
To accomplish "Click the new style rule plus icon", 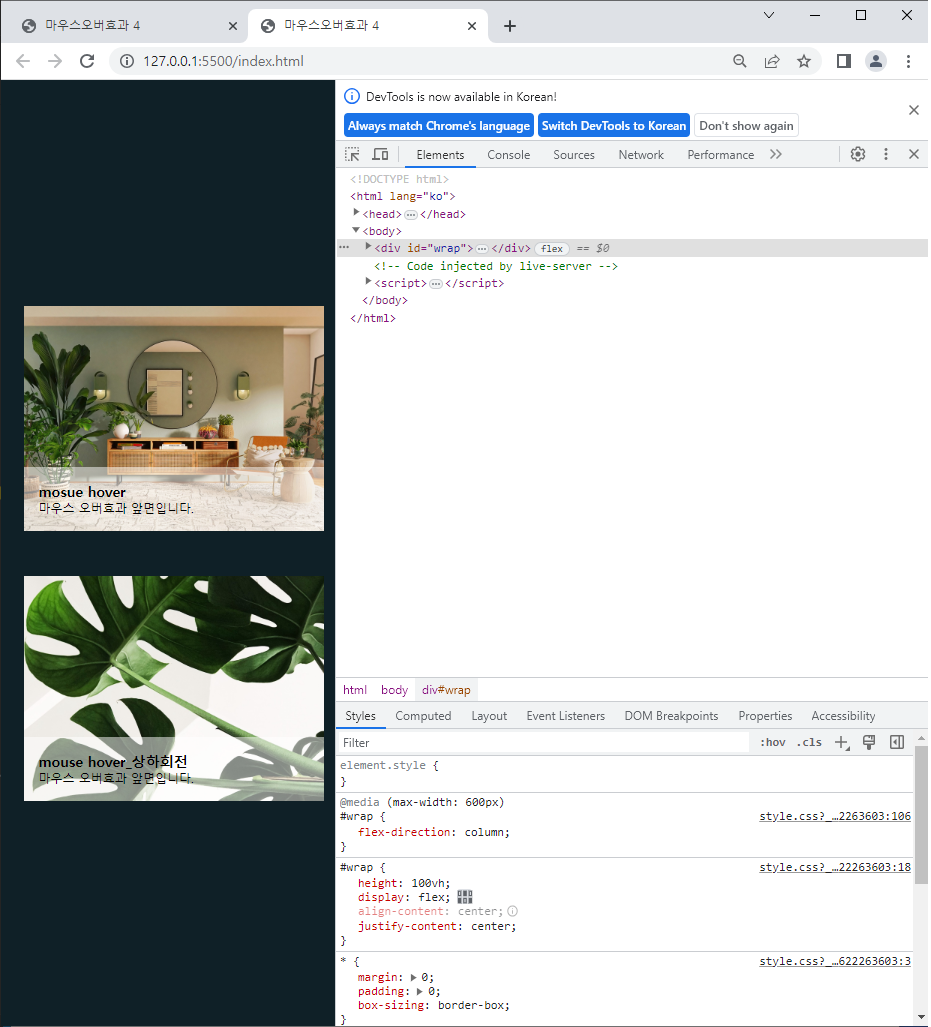I will (842, 742).
